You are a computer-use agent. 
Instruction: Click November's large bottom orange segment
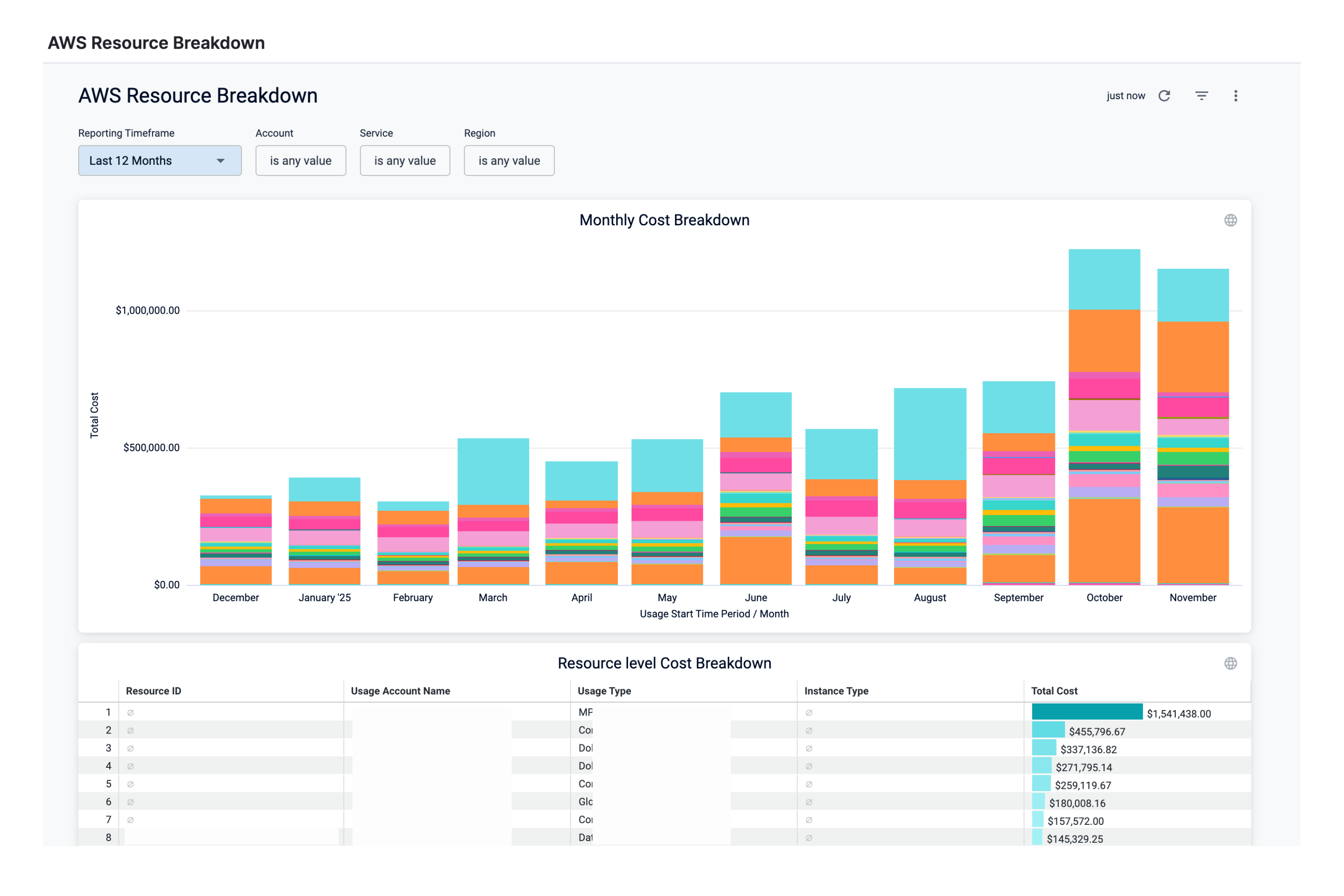(1192, 545)
